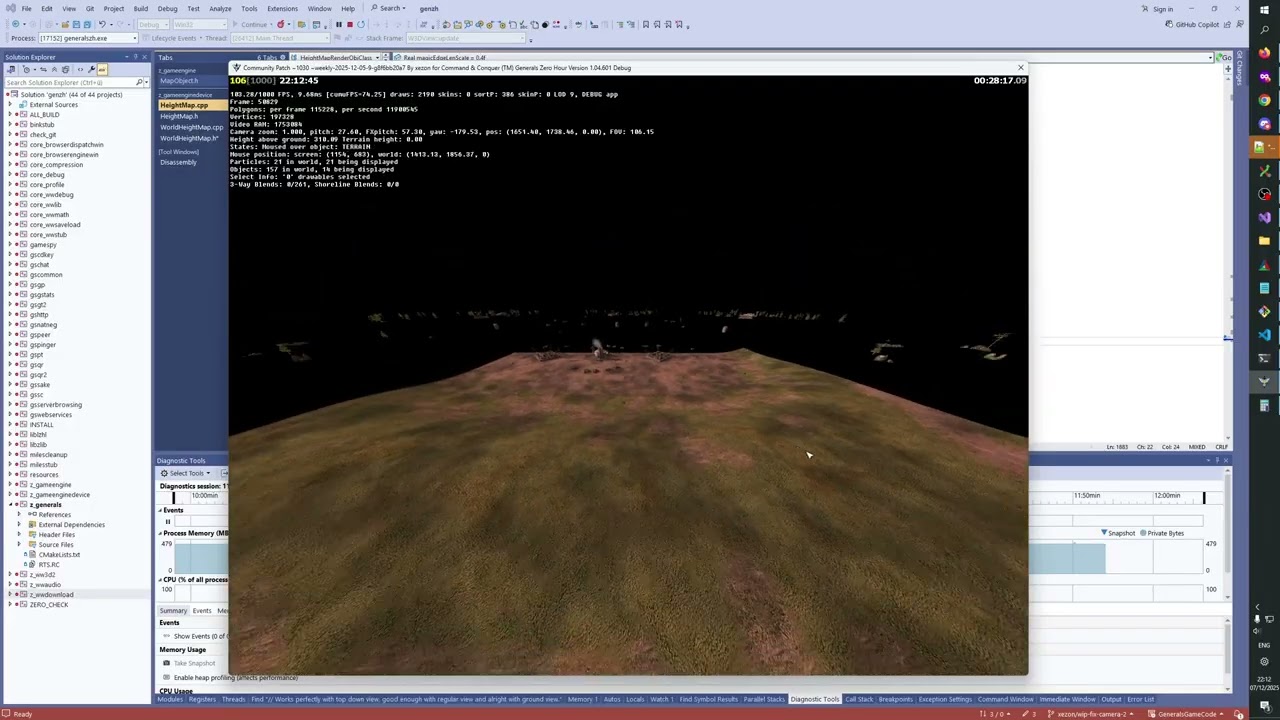Click the Open File folder icon in toolbar
This screenshot has height=720, width=1280.
point(65,24)
